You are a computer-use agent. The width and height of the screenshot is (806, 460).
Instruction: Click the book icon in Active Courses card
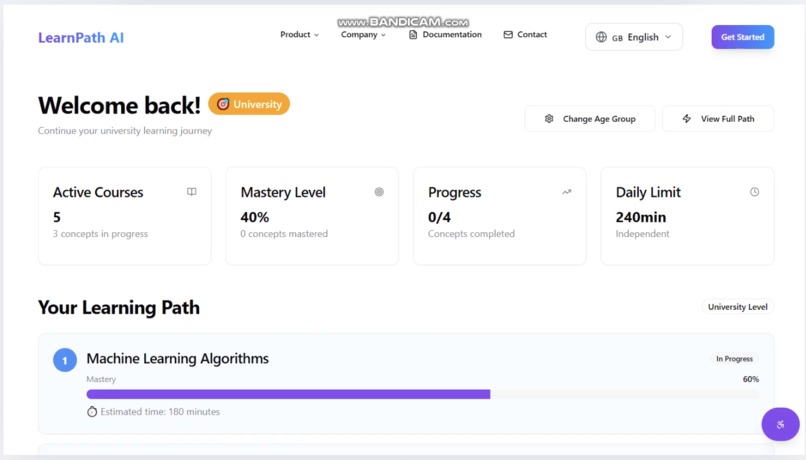[191, 192]
